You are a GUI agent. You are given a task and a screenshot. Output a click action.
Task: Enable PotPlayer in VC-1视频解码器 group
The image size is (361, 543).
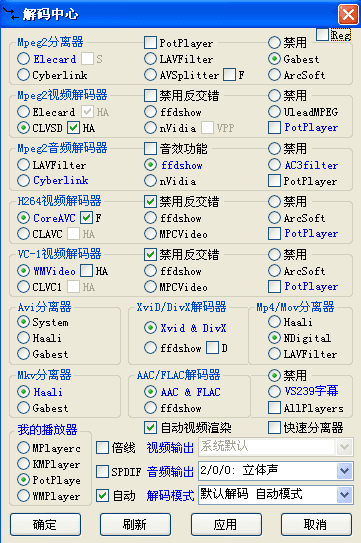pyautogui.click(x=274, y=287)
